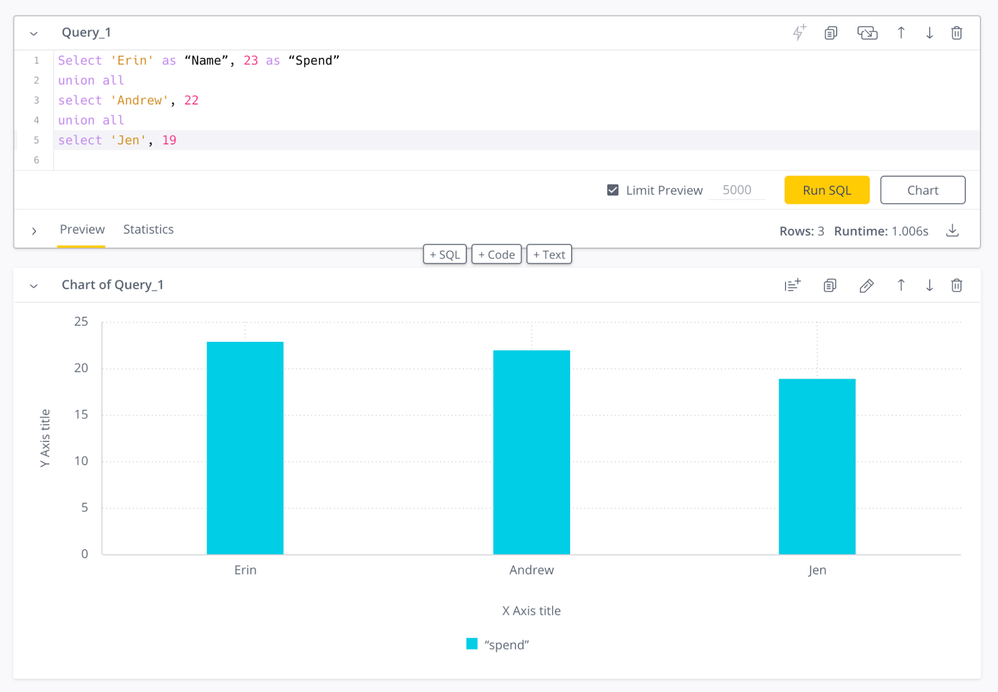Duplicate the Chart of Query_1 cell

[829, 286]
